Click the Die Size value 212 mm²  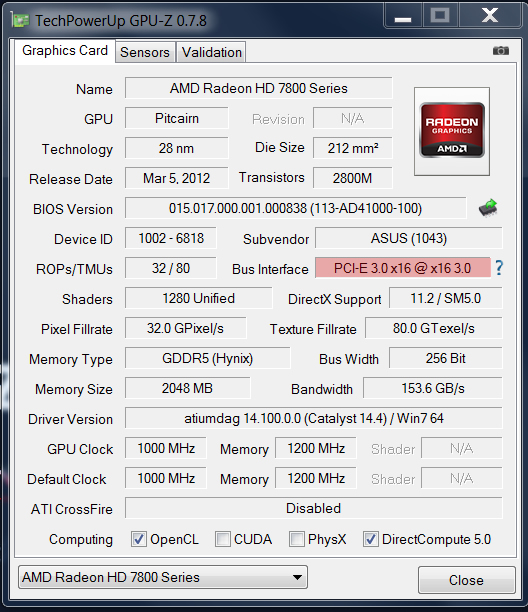[353, 148]
